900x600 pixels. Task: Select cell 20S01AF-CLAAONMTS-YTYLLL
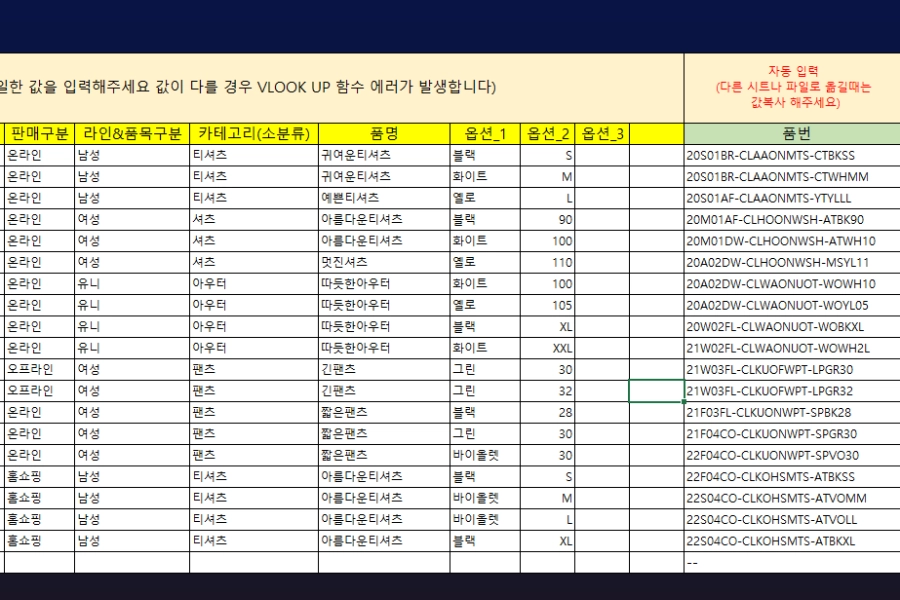pos(792,198)
